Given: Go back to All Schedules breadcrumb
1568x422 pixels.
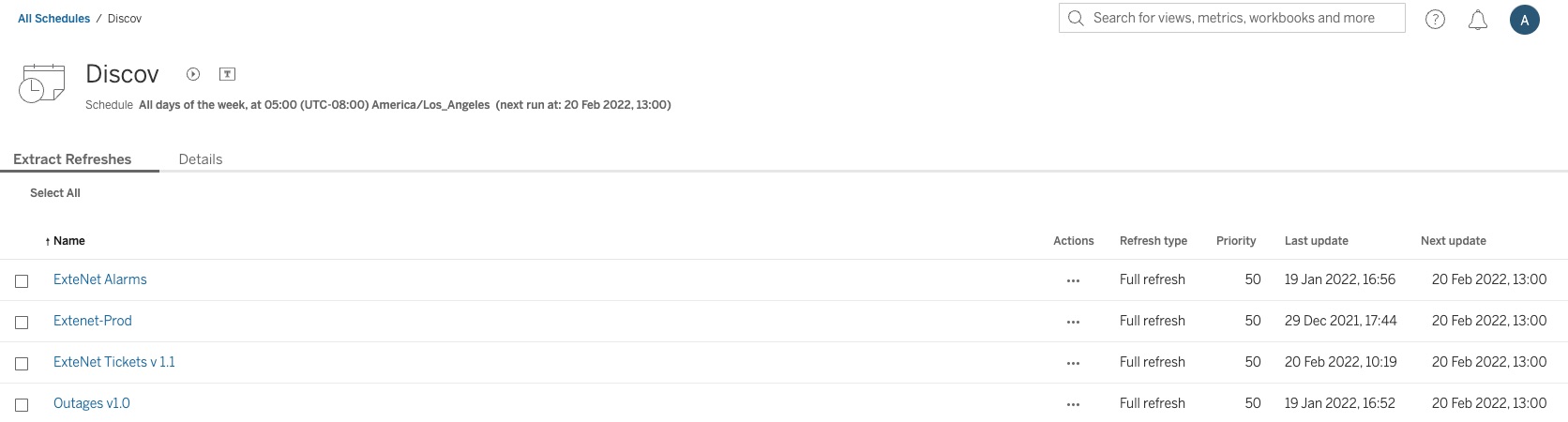Looking at the screenshot, I should point(54,19).
